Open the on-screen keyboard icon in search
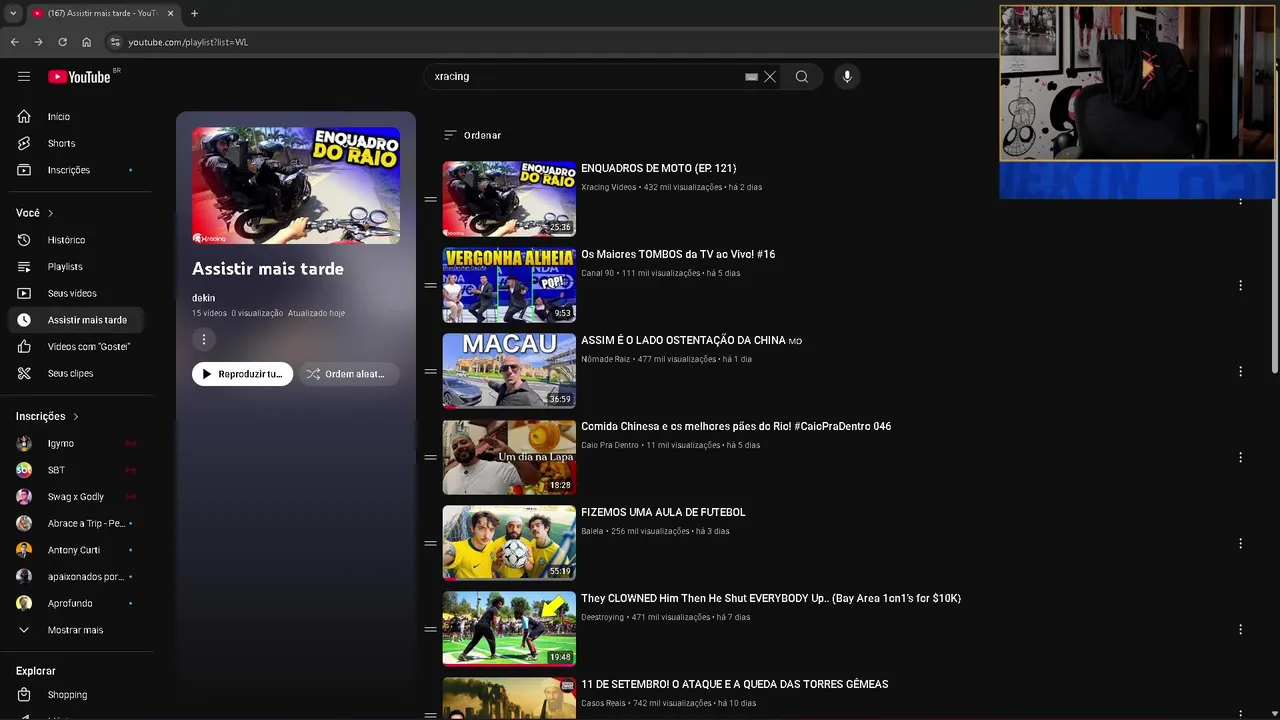This screenshot has height=720, width=1280. [x=751, y=77]
